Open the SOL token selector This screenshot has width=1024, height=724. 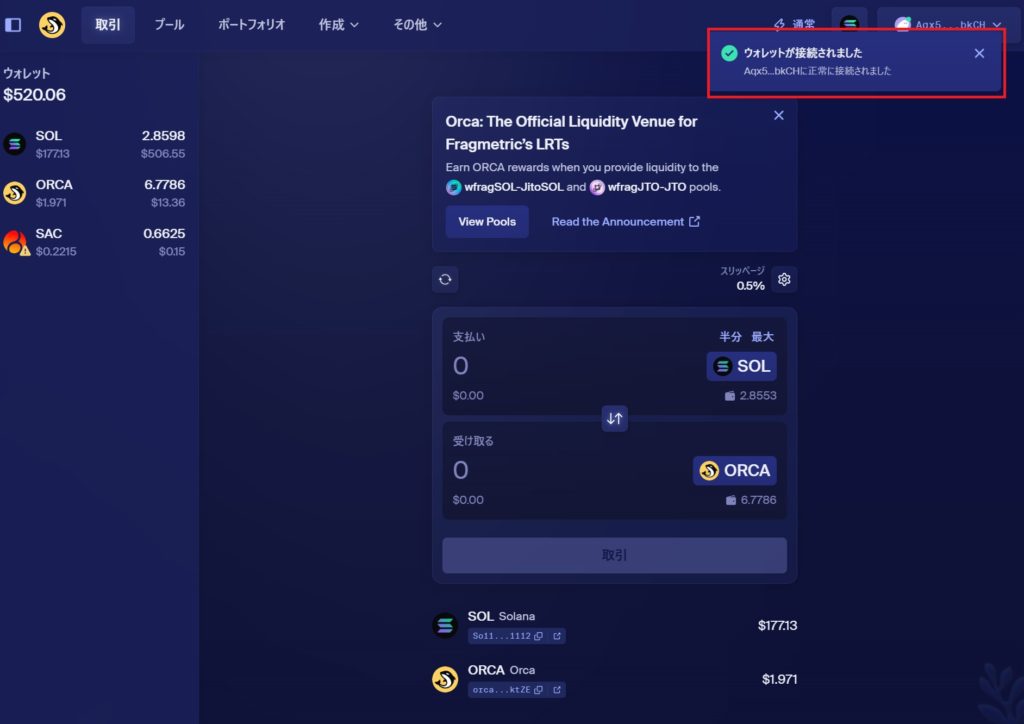click(741, 366)
